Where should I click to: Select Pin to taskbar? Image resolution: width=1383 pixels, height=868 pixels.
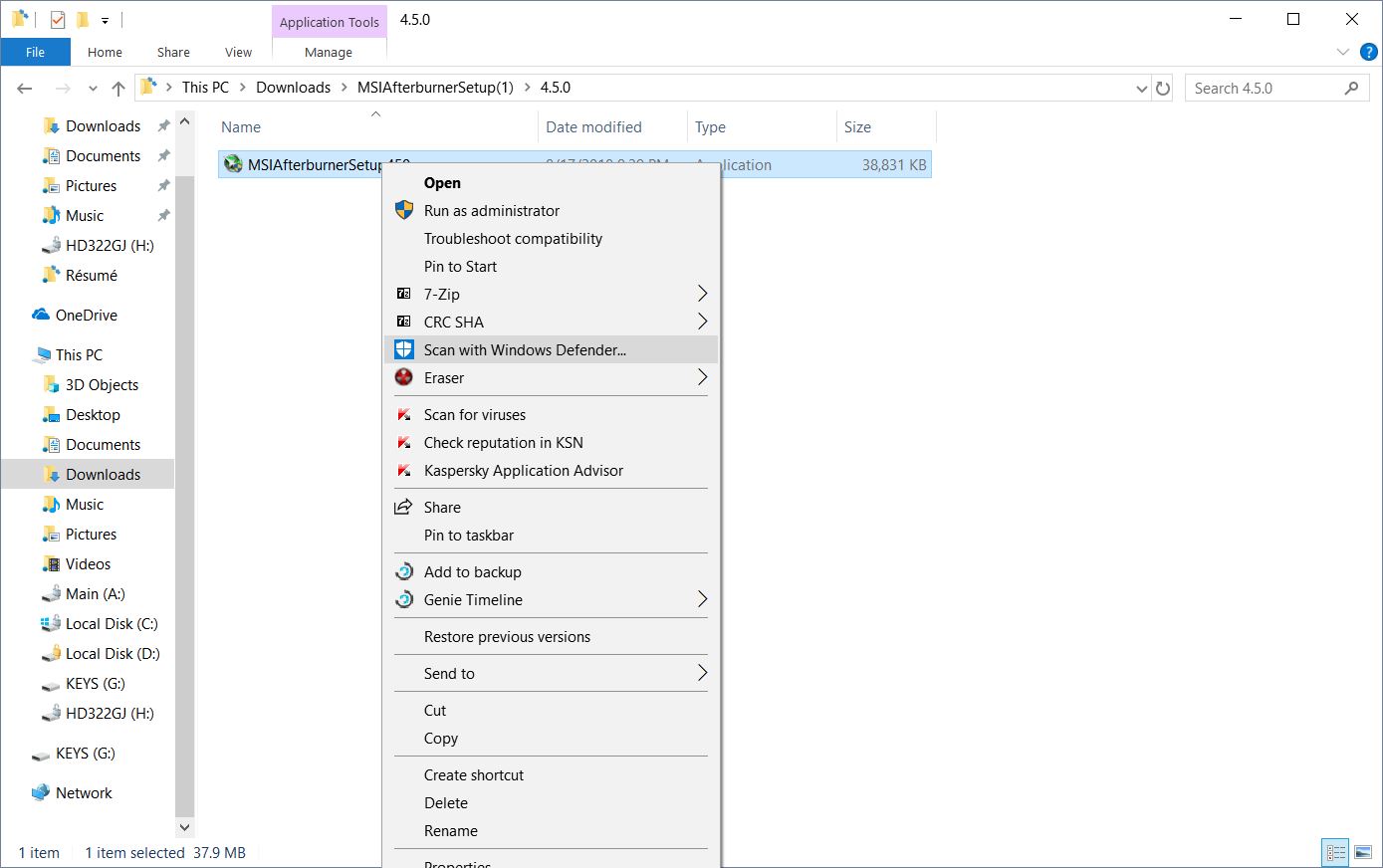(469, 535)
